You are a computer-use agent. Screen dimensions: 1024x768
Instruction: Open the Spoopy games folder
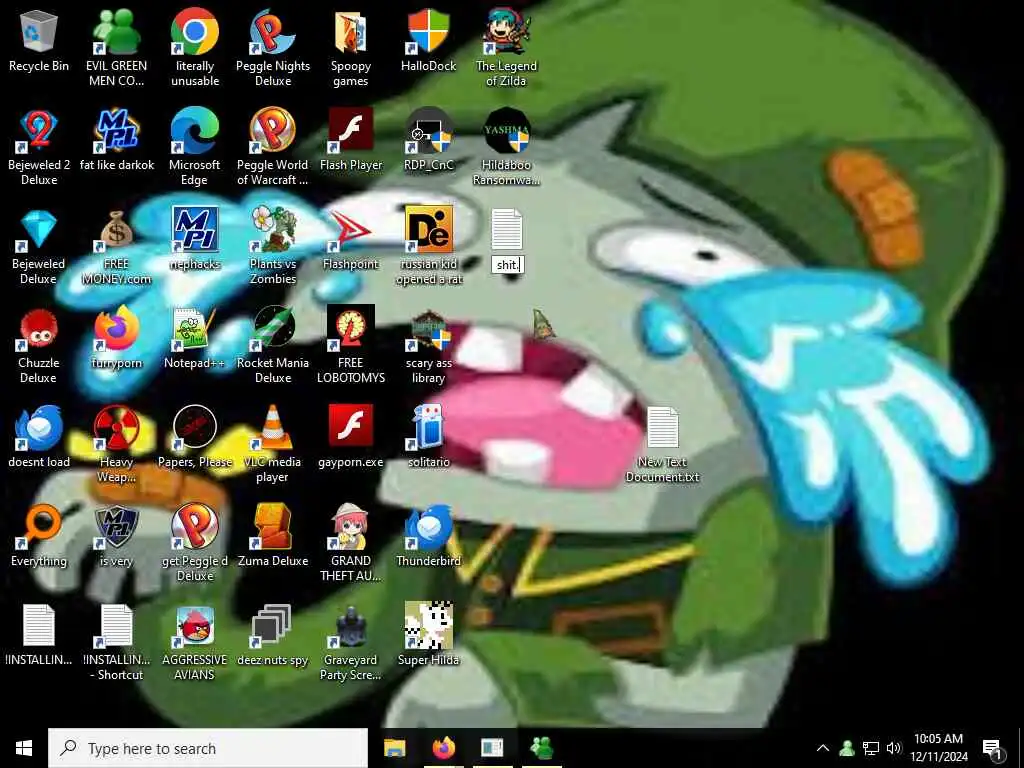point(351,31)
